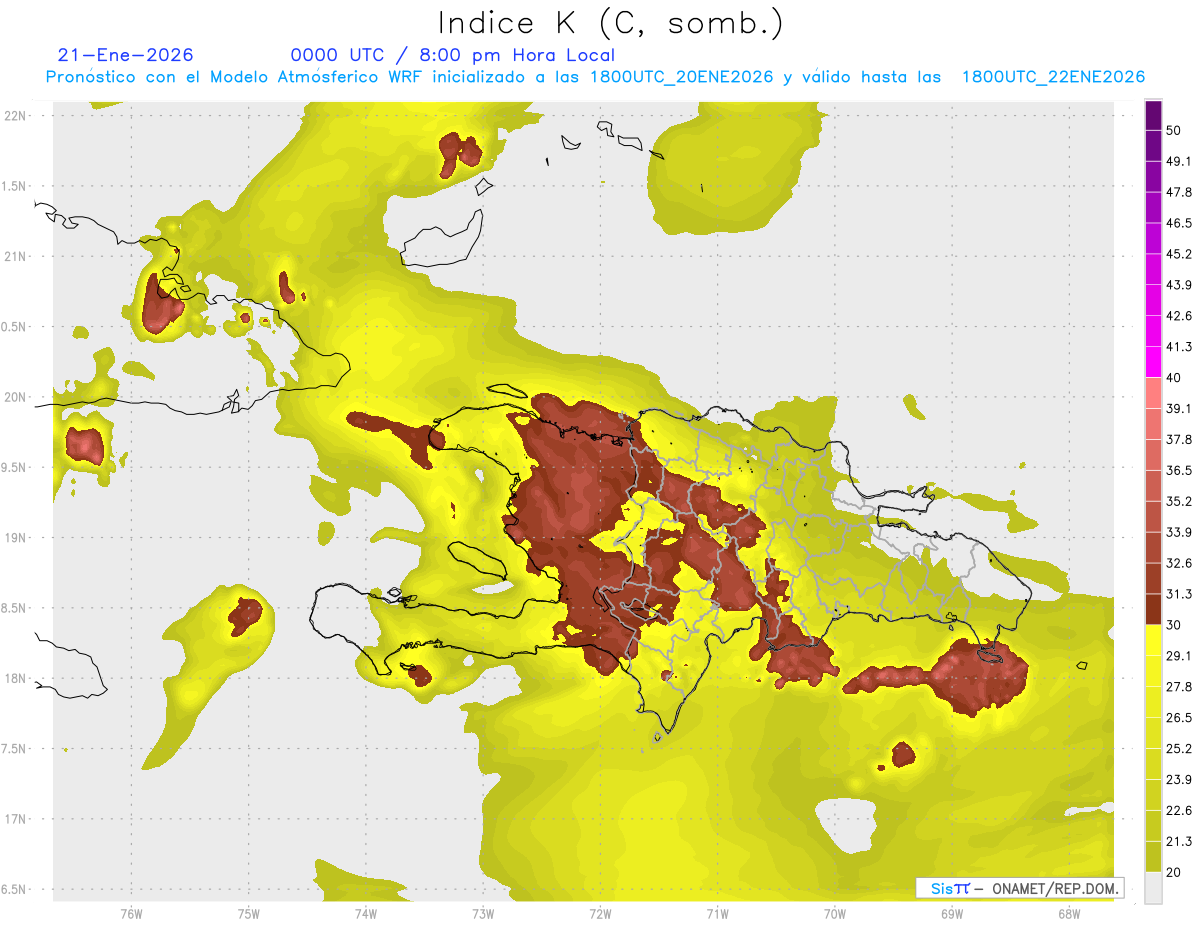Click the longitude axis label '72W'
The width and height of the screenshot is (1200, 927).
point(600,913)
